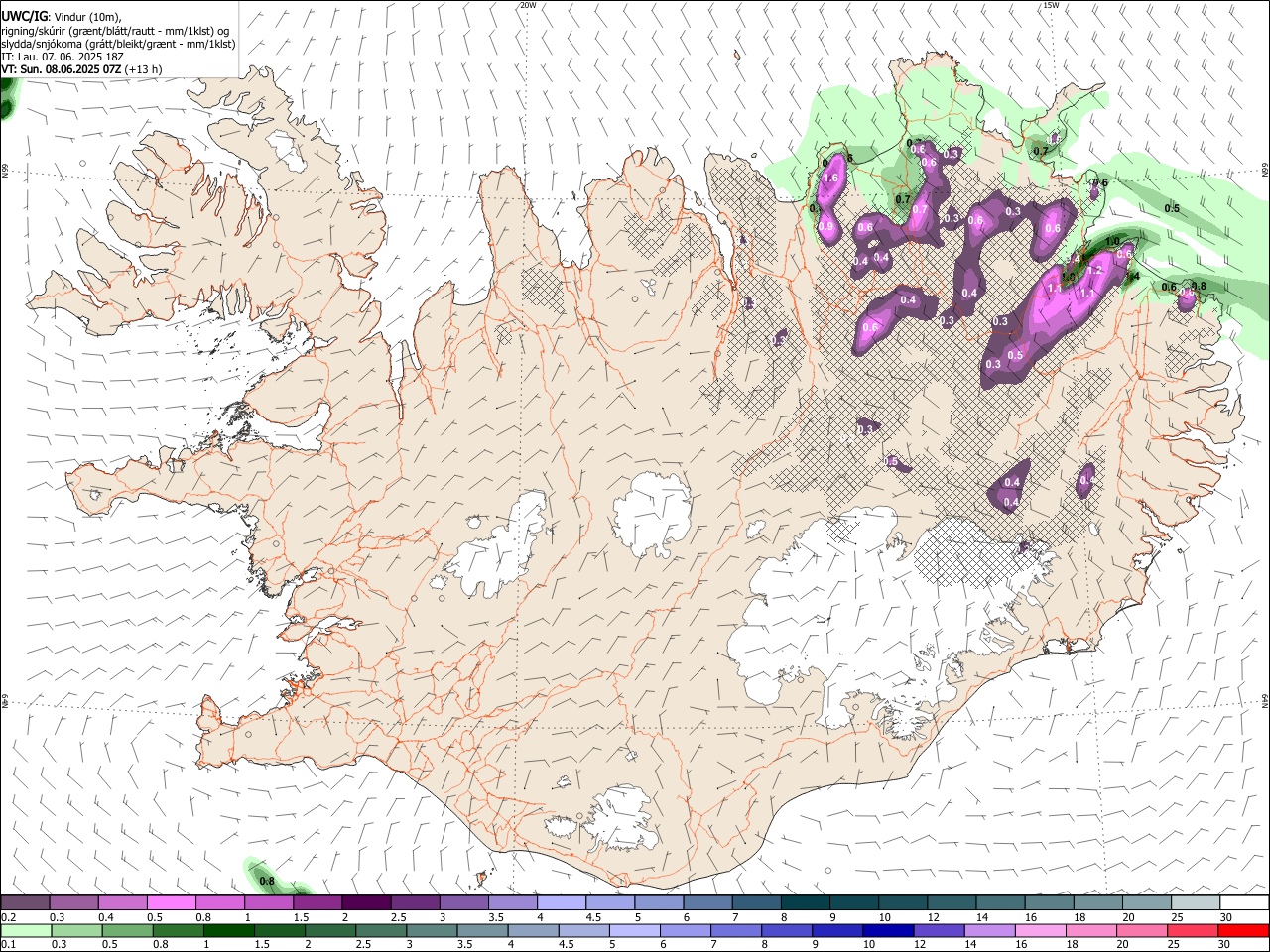Viewport: 1270px width, 952px height.
Task: Pick upper-scale swatch starting at 0.2
Action: (26, 903)
